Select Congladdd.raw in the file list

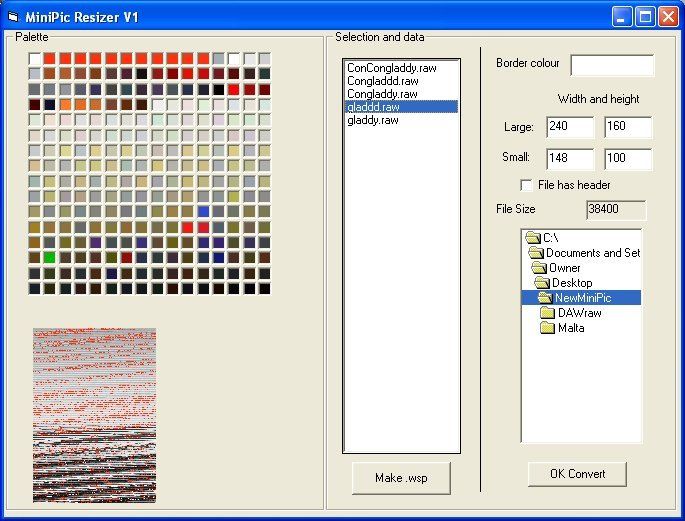pos(382,81)
